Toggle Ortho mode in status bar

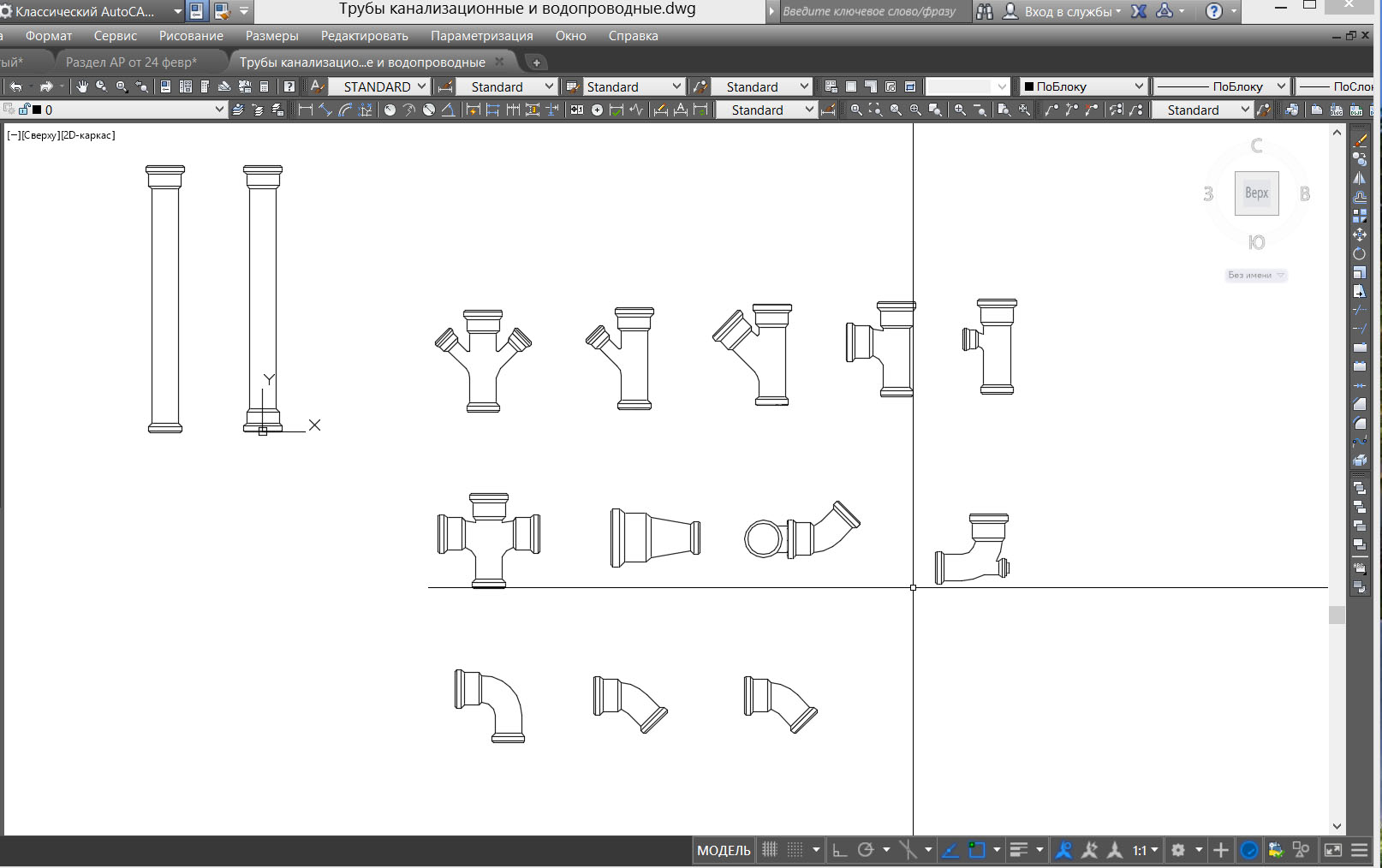coord(840,850)
